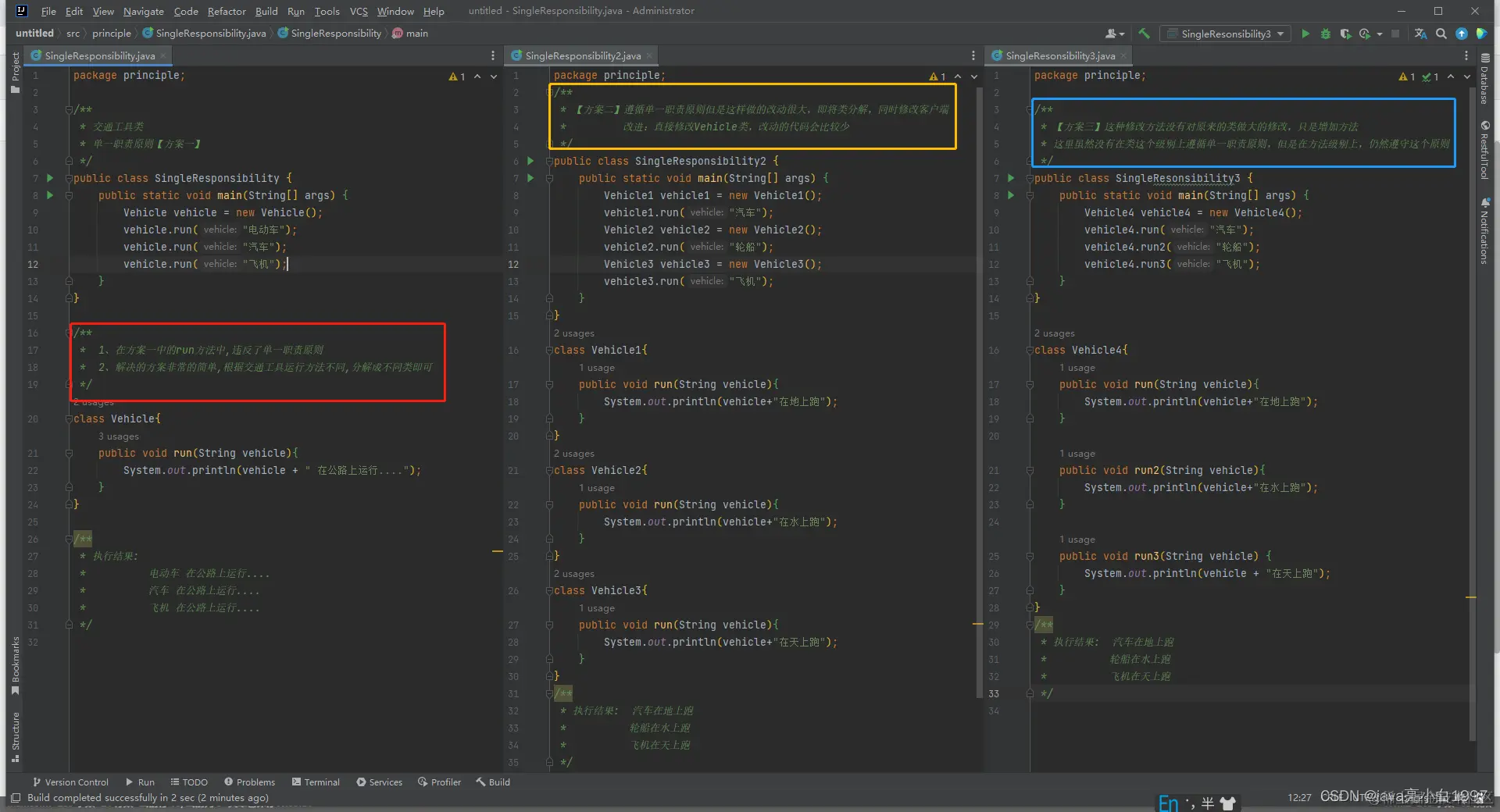
Task: Toggle tool window bars with the status bar square icon
Action: [x=15, y=798]
